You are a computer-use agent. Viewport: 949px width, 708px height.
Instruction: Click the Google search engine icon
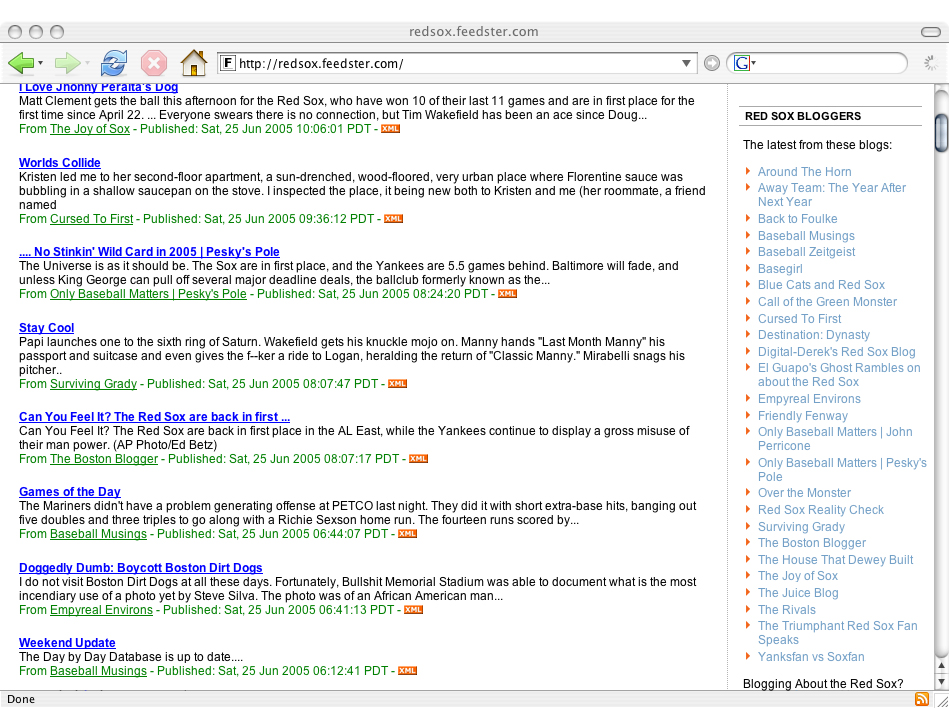(x=742, y=63)
